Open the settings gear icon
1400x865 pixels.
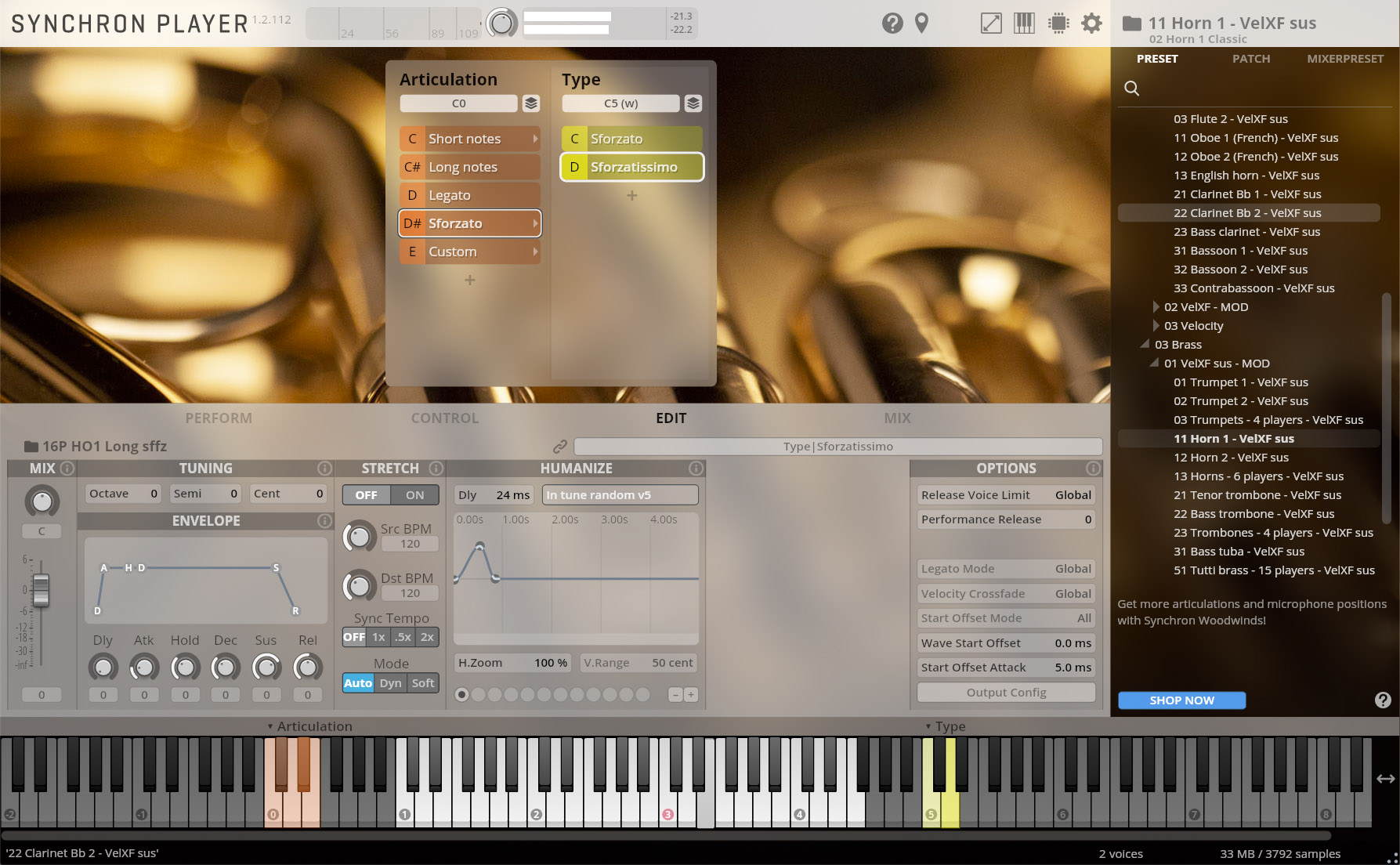click(x=1091, y=24)
